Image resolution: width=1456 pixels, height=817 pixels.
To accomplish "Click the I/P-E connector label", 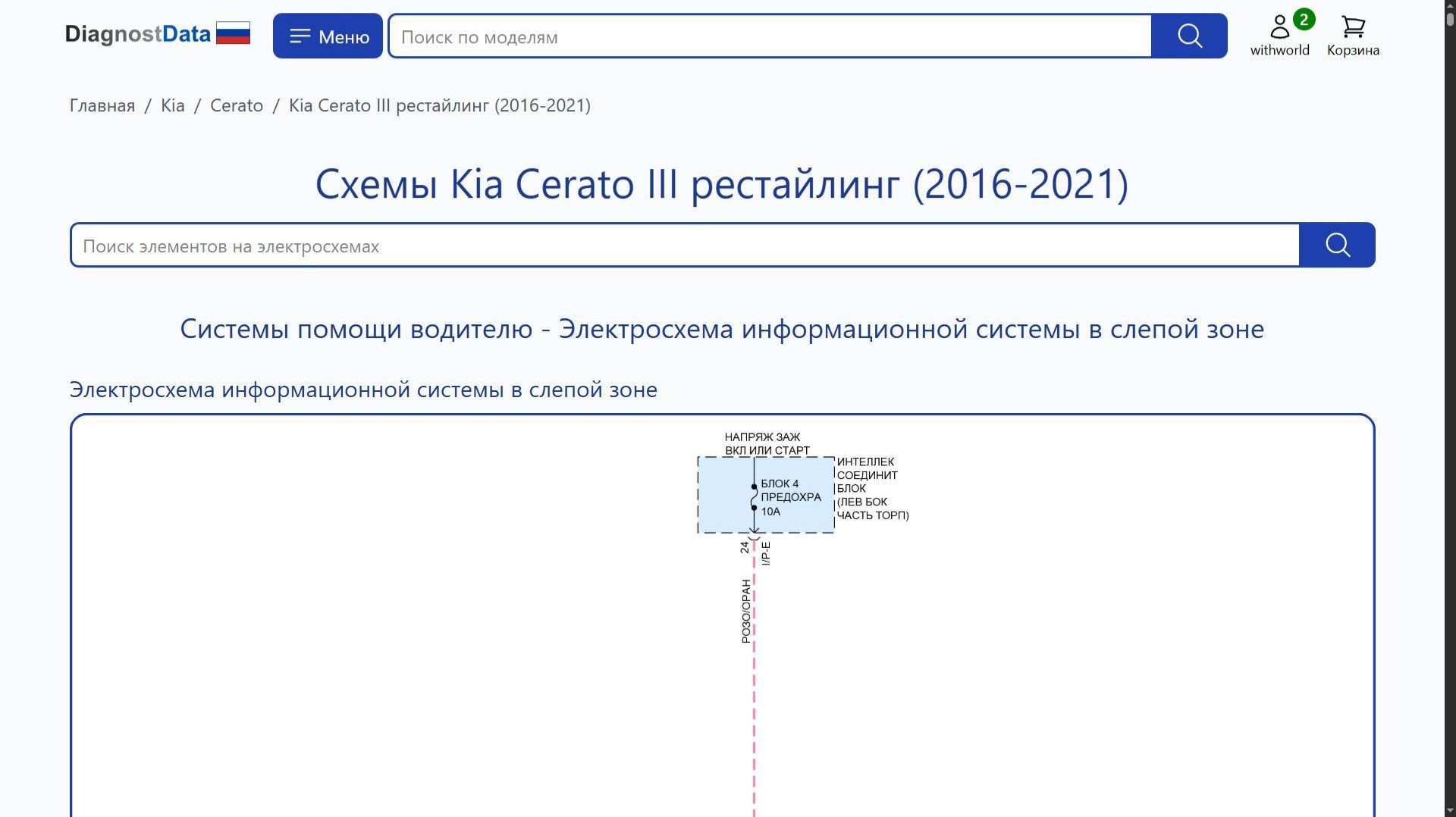I will pyautogui.click(x=766, y=553).
